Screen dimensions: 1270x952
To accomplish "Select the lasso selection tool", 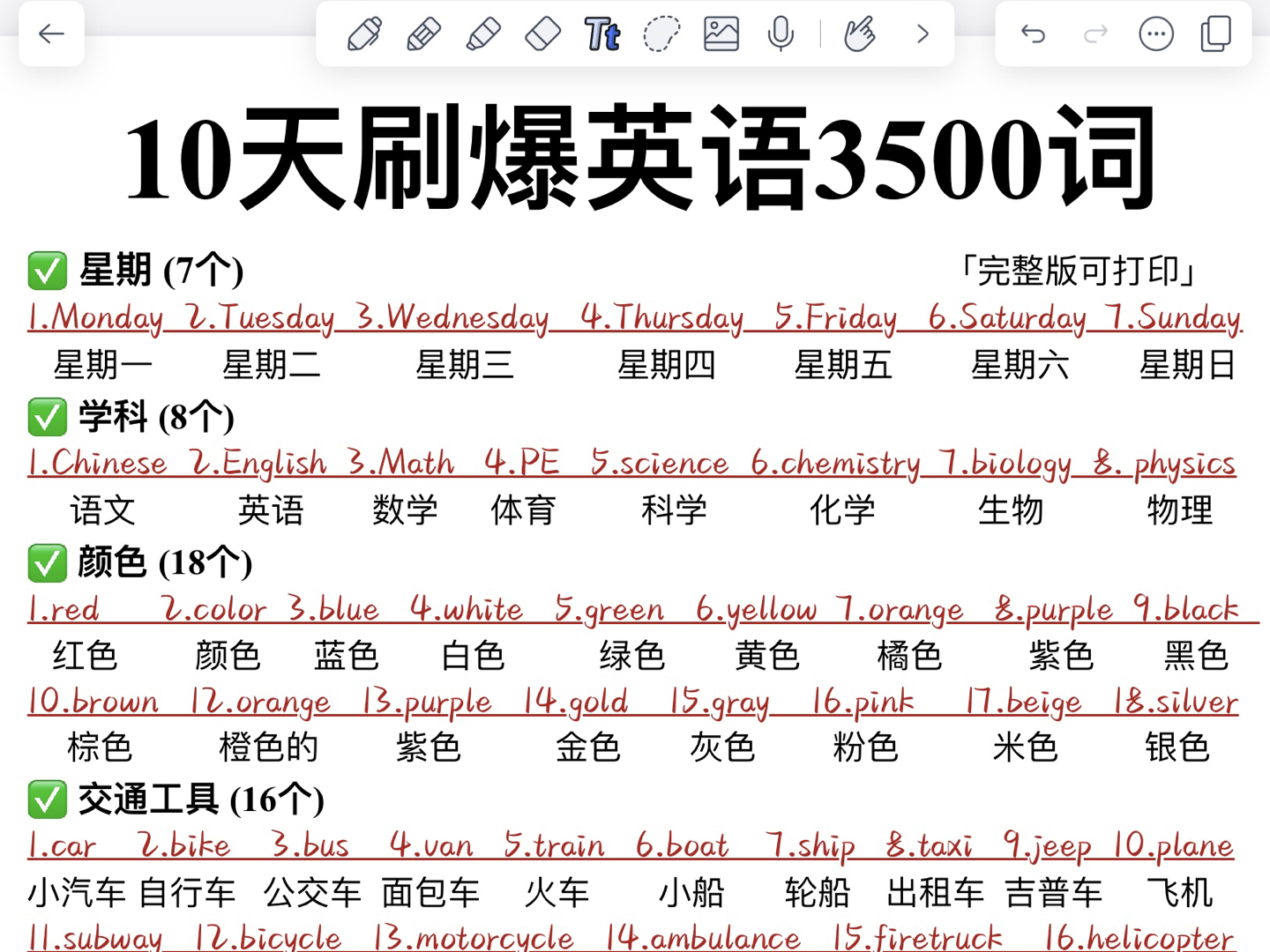I will (x=661, y=34).
